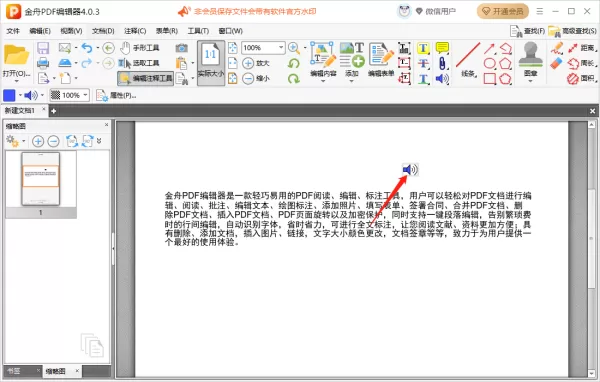Switch to the 新建文档1 document tab
The width and height of the screenshot is (600, 382).
pos(20,111)
